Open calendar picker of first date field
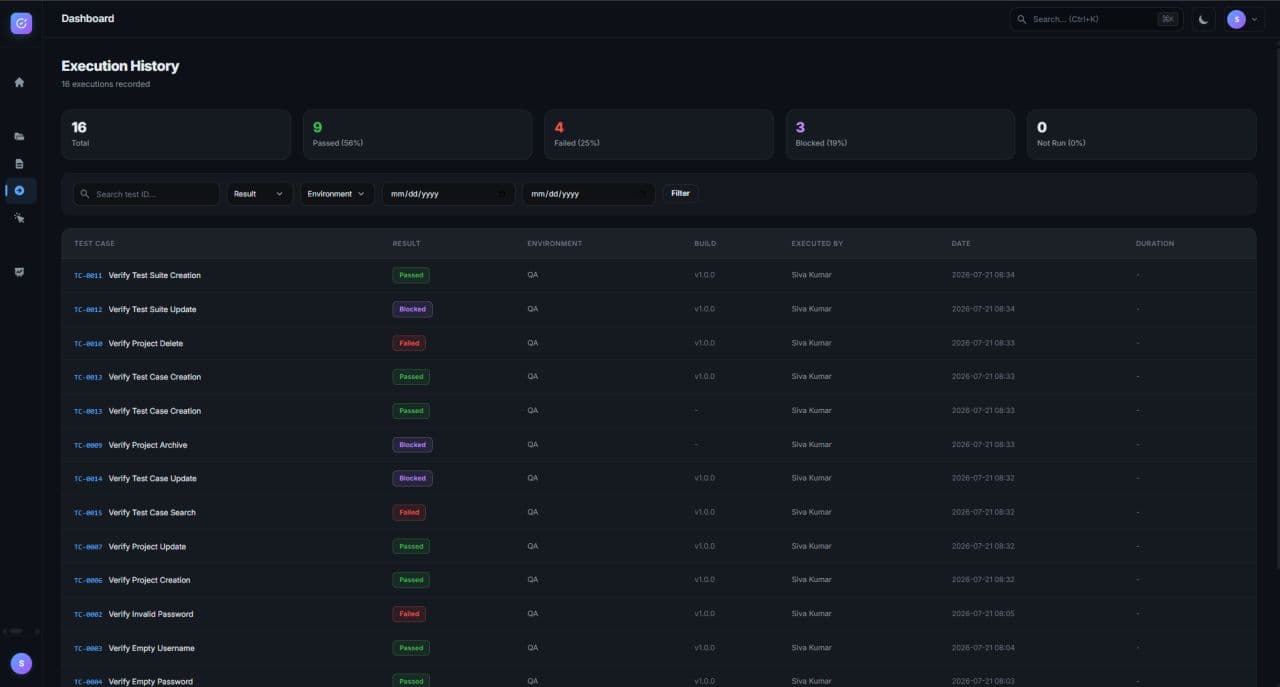1280x687 pixels. [502, 194]
